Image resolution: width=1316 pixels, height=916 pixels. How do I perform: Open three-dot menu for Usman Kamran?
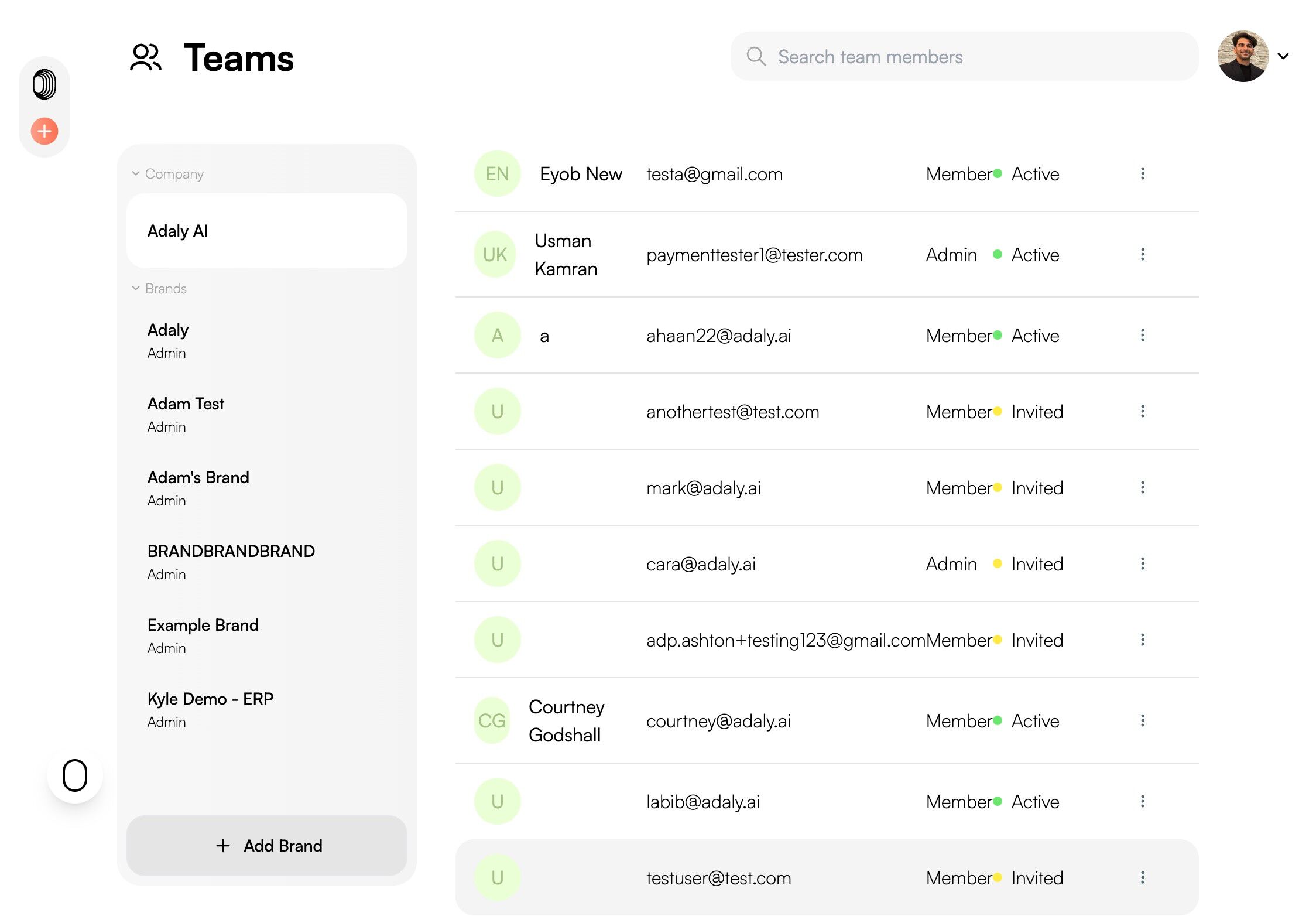pos(1142,254)
